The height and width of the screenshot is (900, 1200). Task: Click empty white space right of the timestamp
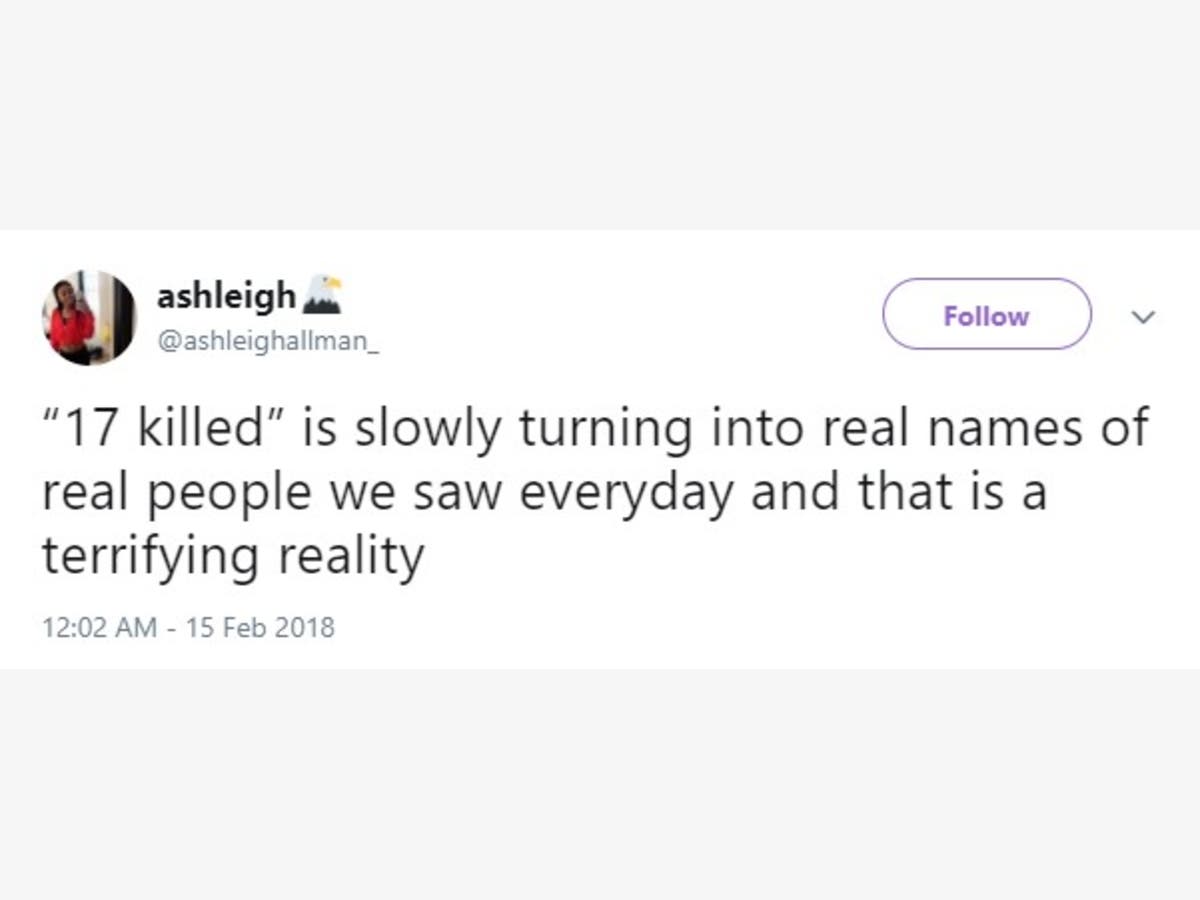(x=750, y=628)
